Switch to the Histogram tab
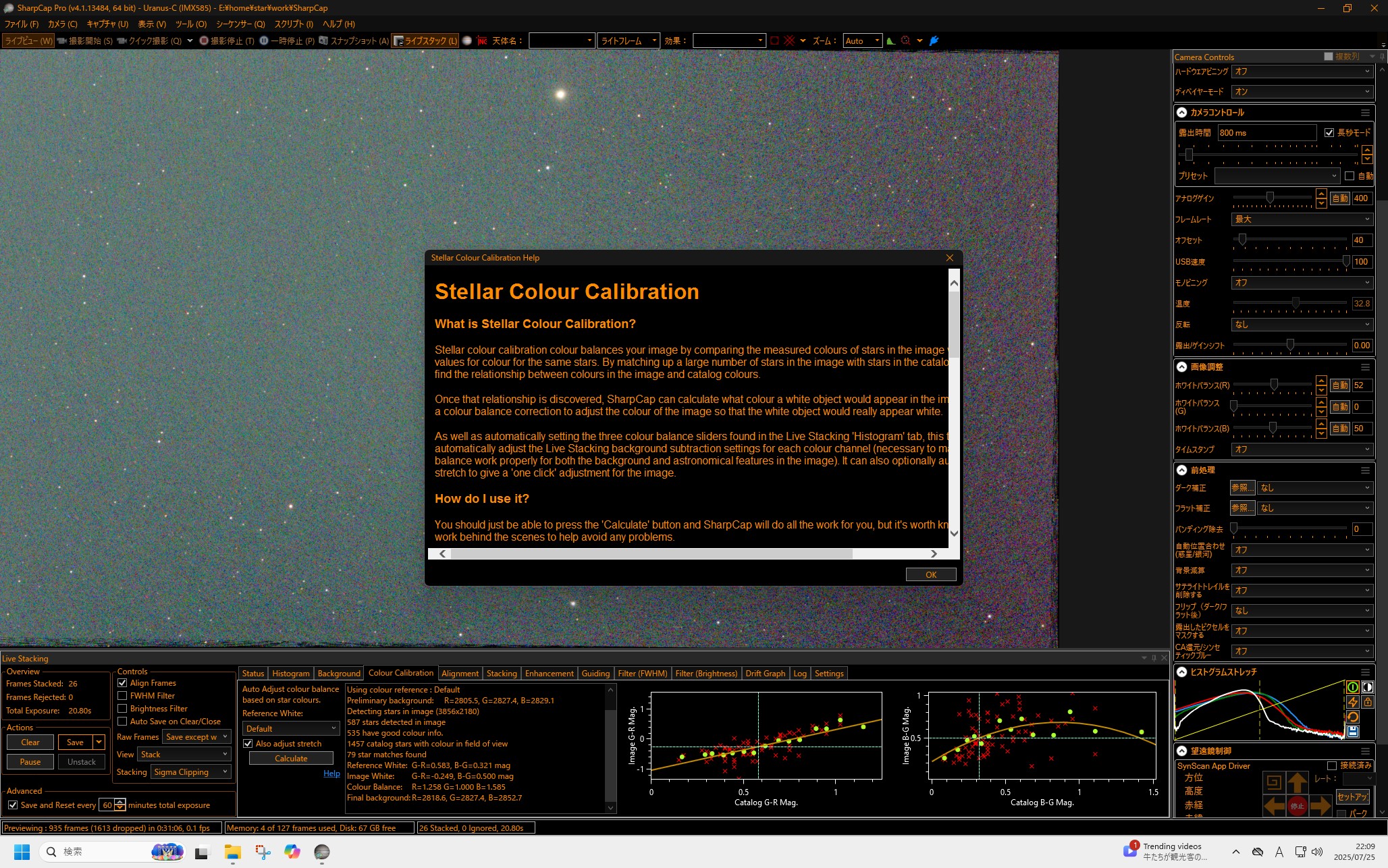The image size is (1388, 868). pos(290,674)
